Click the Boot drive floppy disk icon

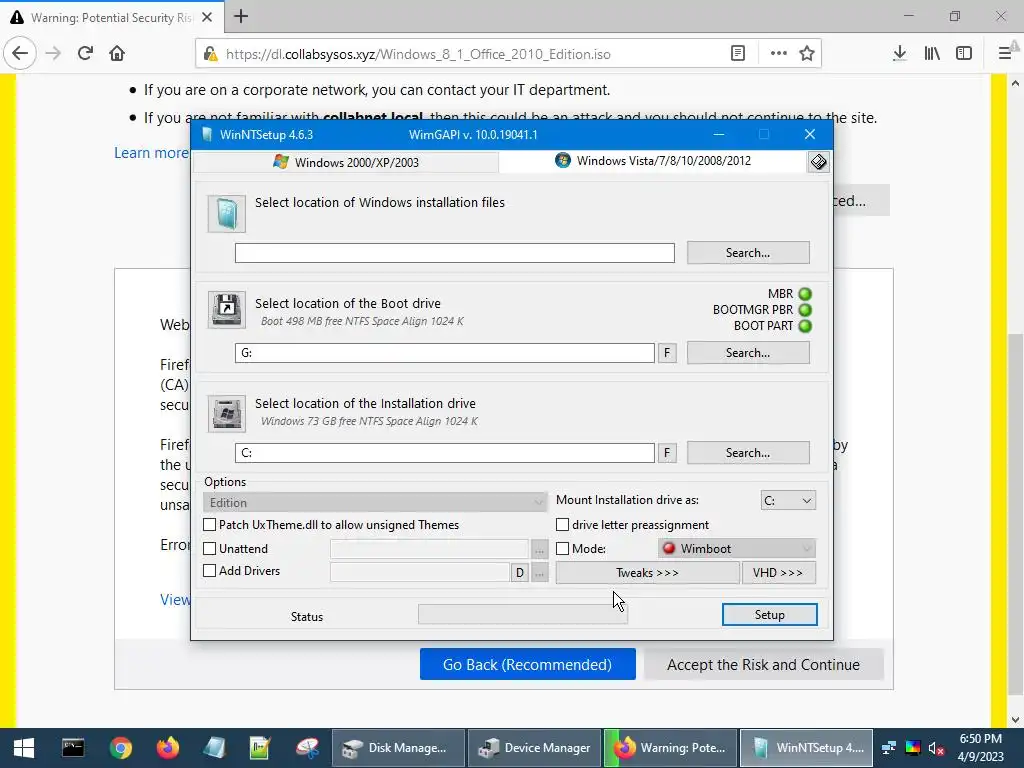click(x=227, y=310)
